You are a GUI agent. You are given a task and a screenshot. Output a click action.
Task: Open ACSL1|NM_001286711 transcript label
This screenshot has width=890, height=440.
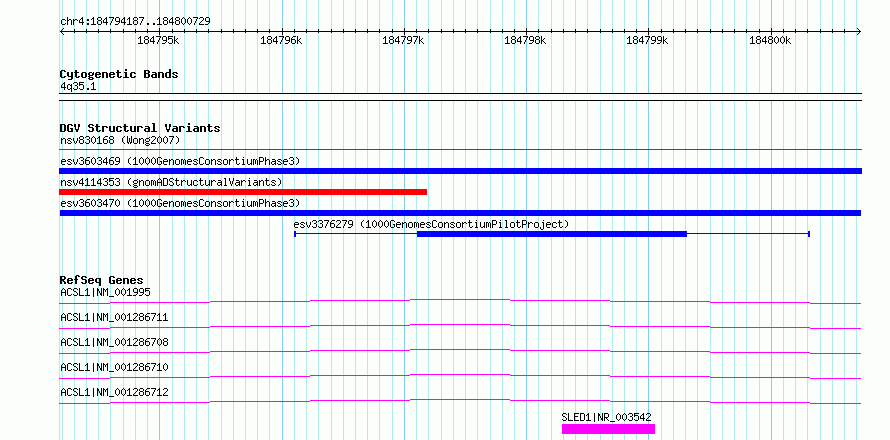(114, 317)
